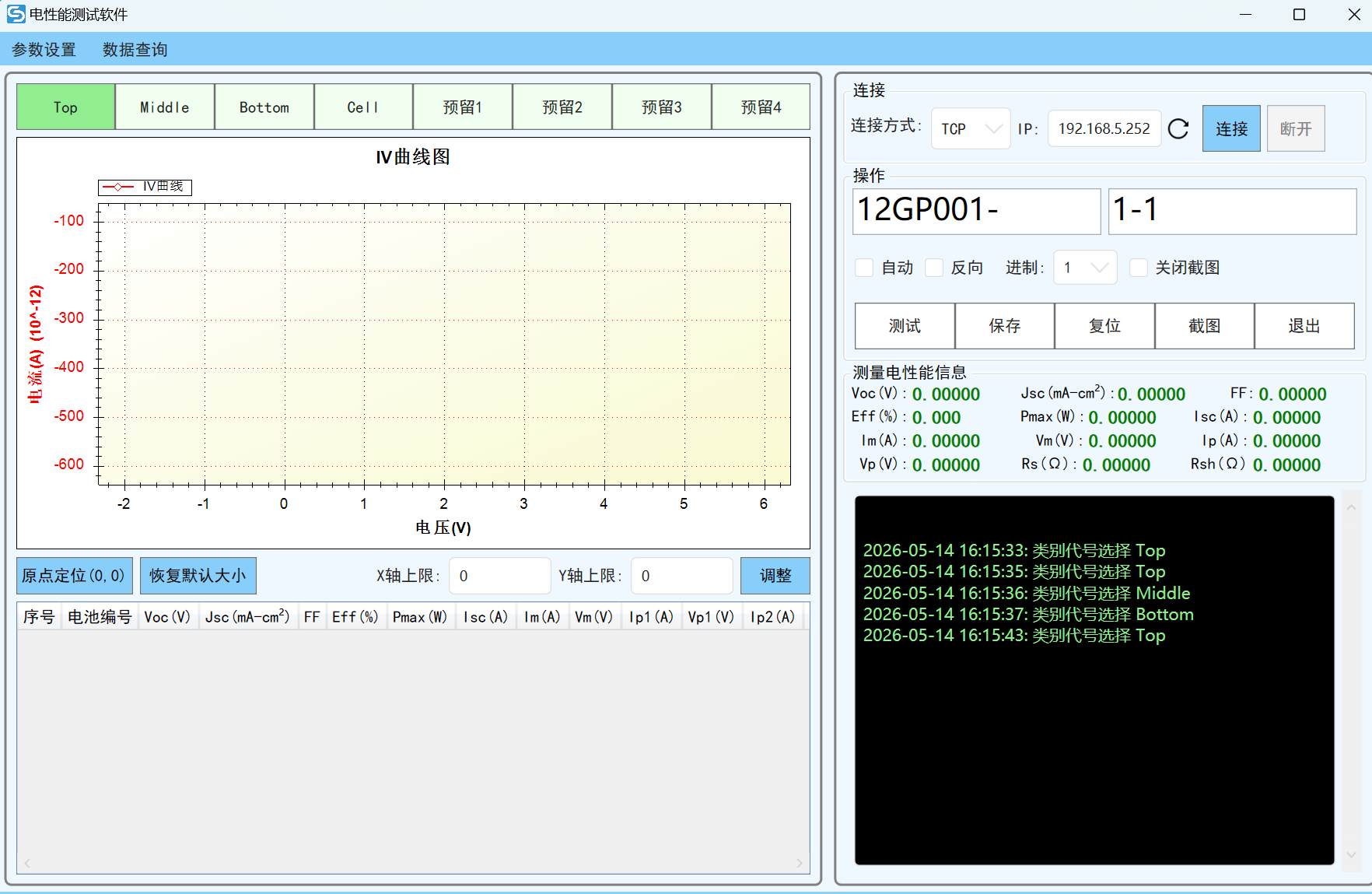This screenshot has height=894, width=1372.
Task: Start measurement with 测试 button
Action: click(905, 326)
